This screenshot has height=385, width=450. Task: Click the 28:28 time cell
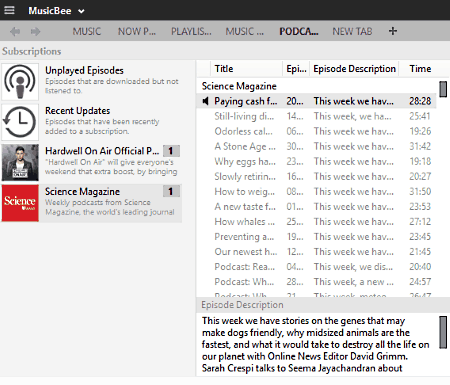point(420,101)
